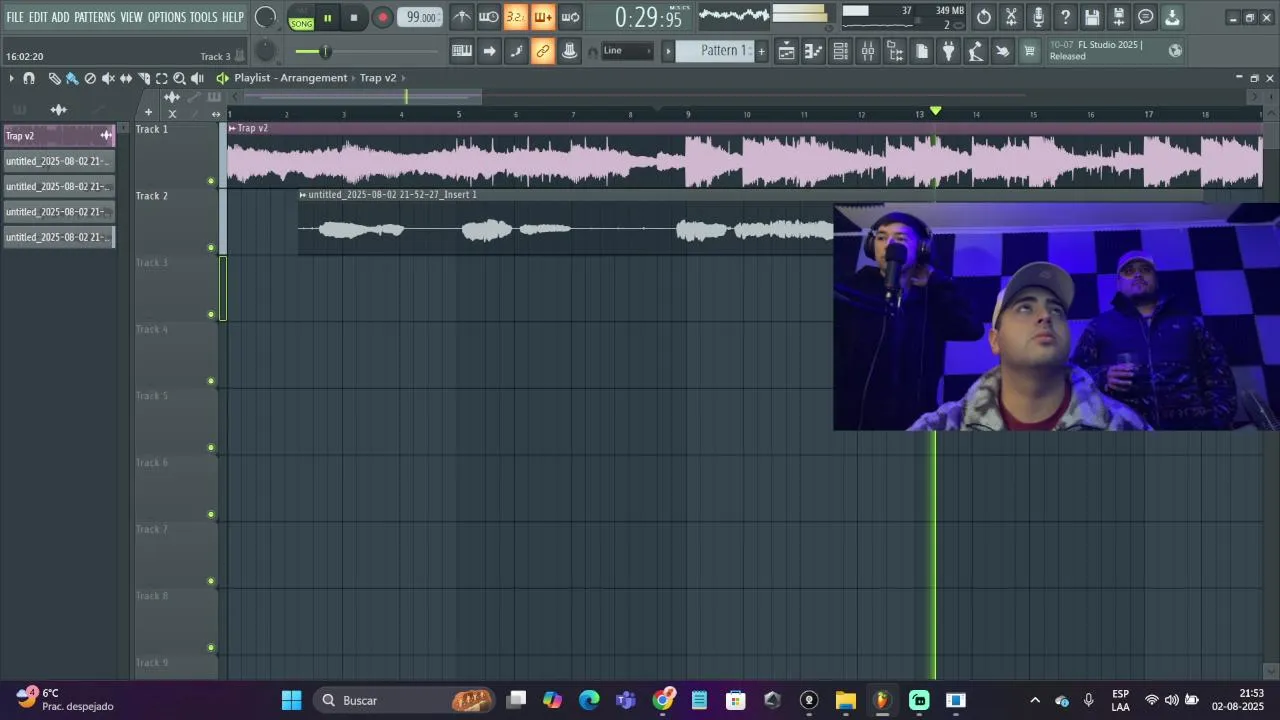Select the slip edit tool
Viewport: 1280px width, 720px height.
point(126,78)
